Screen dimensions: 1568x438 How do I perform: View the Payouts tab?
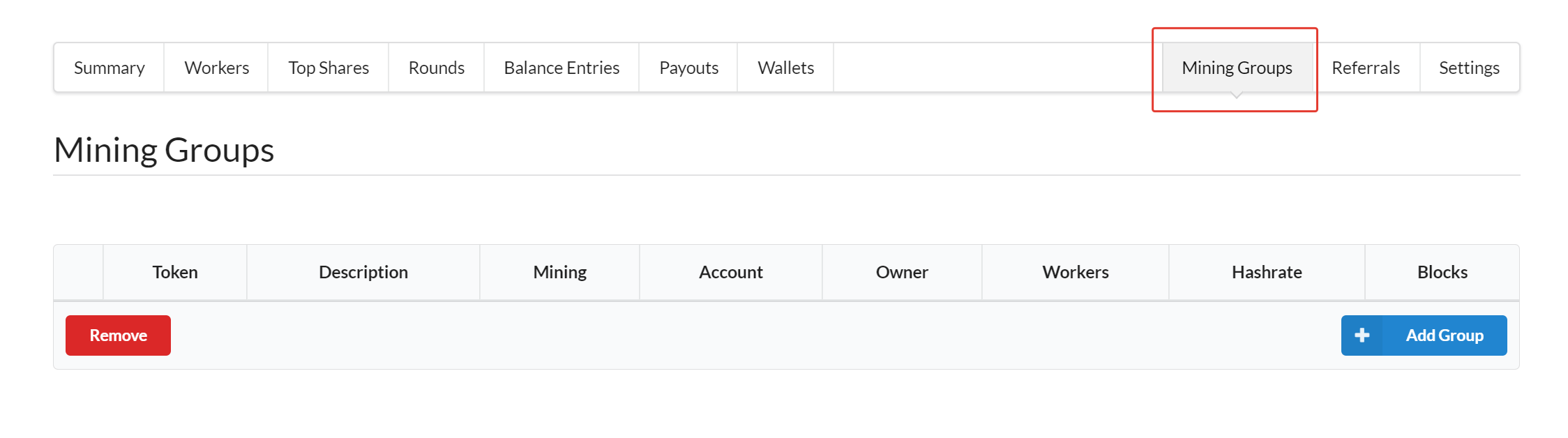(x=688, y=68)
